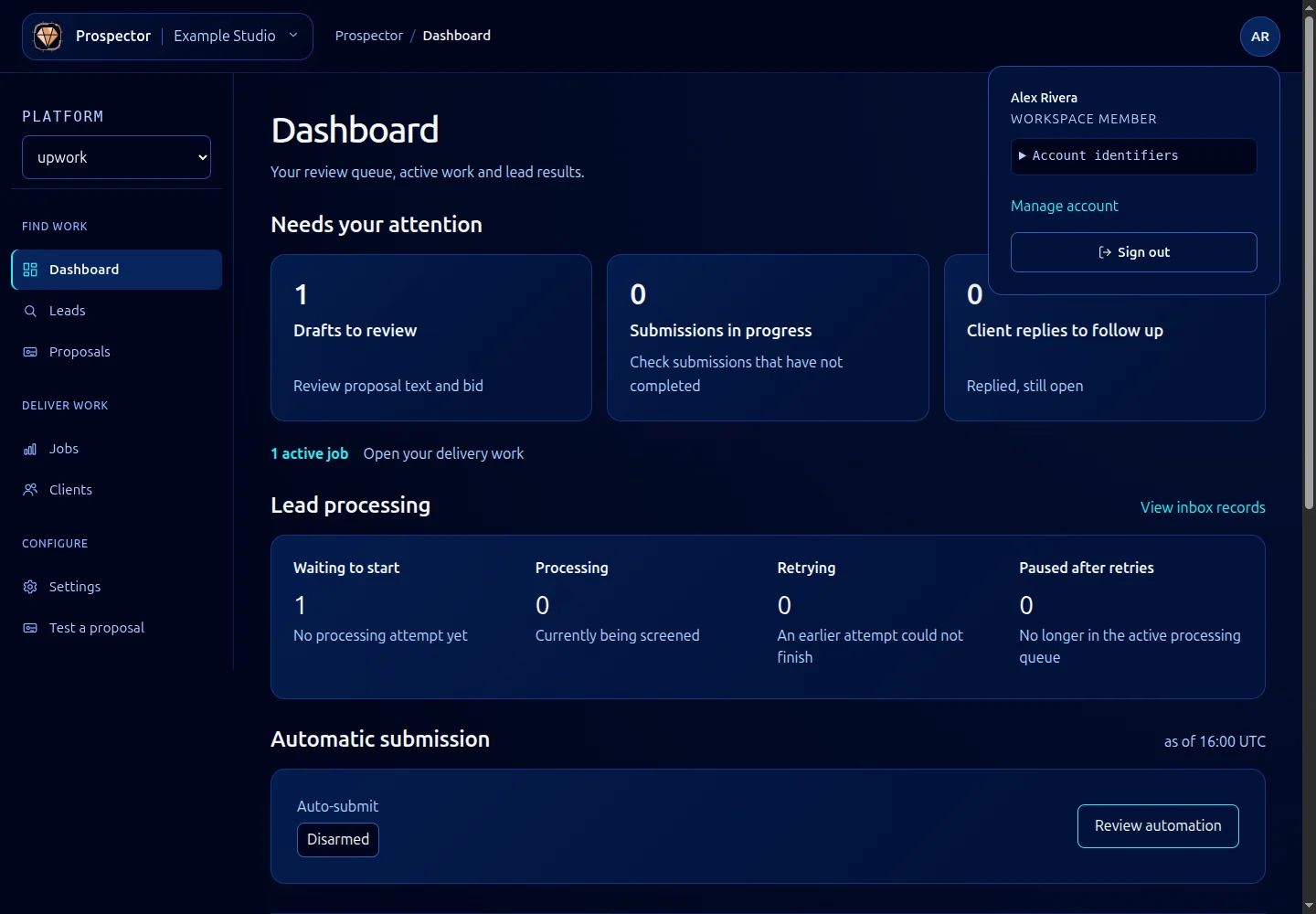Image resolution: width=1316 pixels, height=914 pixels.
Task: Sign out of the account
Action: (1133, 252)
